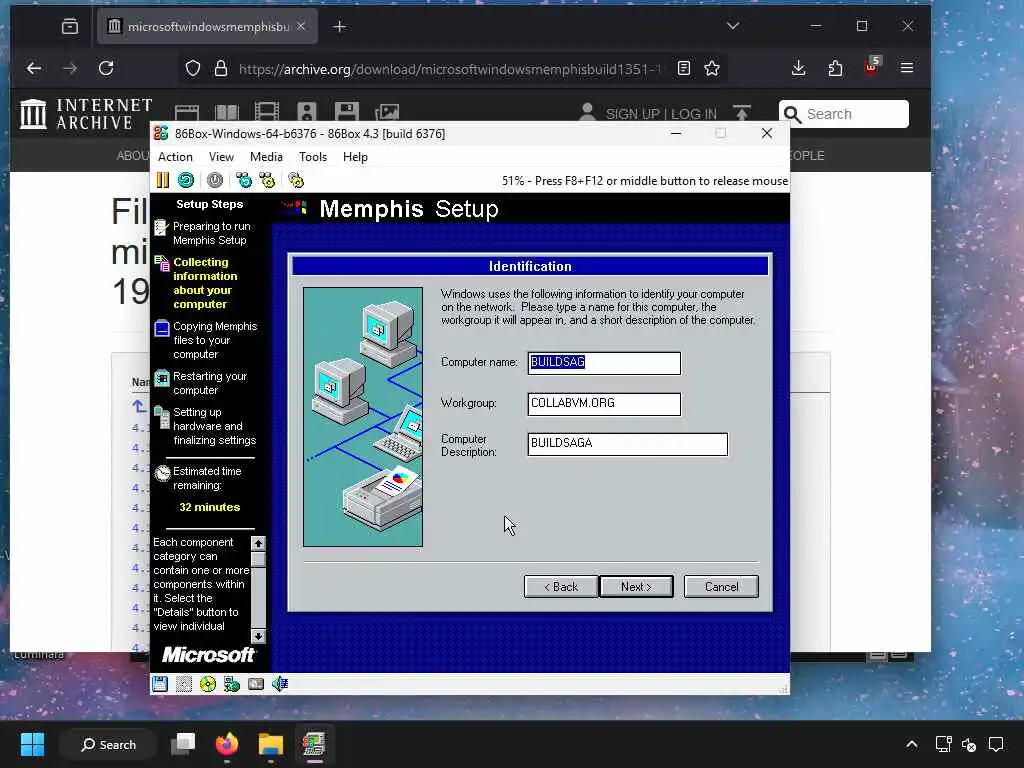1024x768 pixels.
Task: Click the Firefox Back navigation arrow
Action: coord(34,68)
